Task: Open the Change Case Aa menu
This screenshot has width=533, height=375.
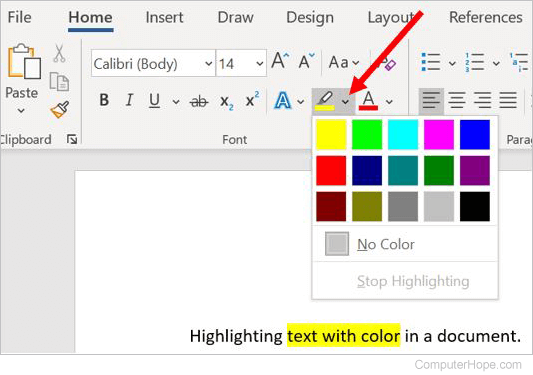Action: 344,63
